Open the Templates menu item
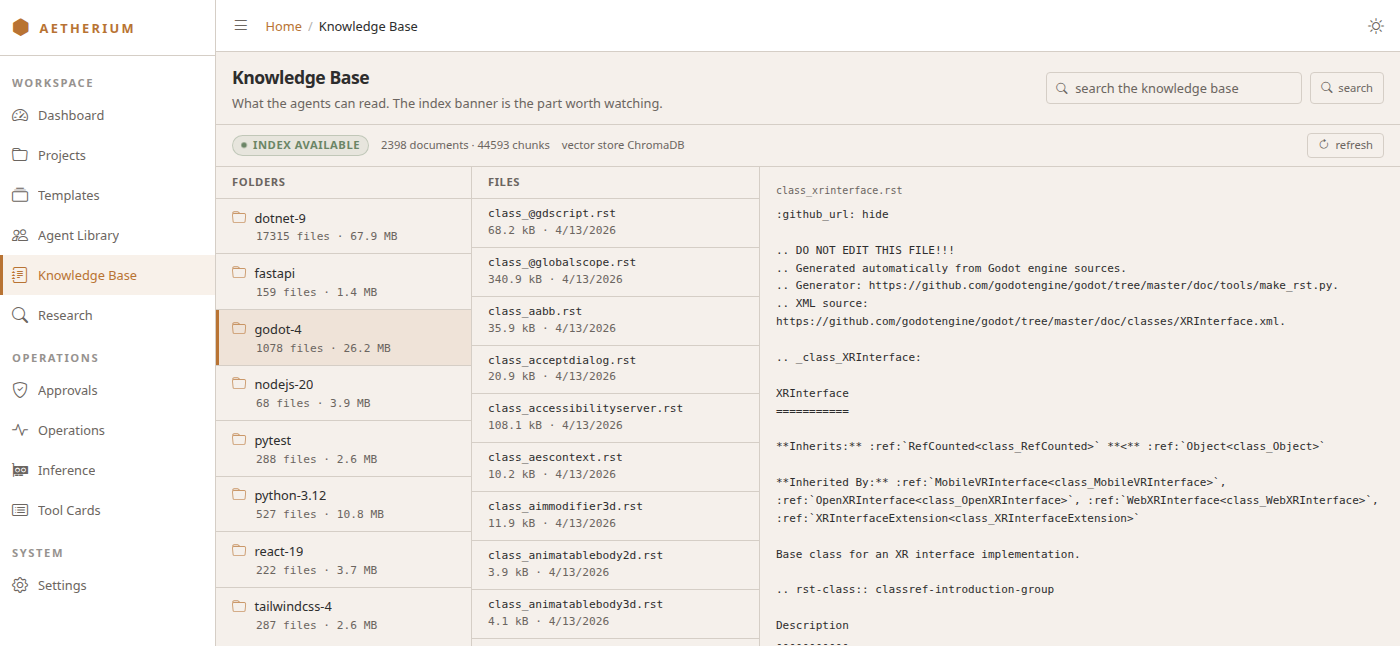This screenshot has height=646, width=1400. [107, 195]
